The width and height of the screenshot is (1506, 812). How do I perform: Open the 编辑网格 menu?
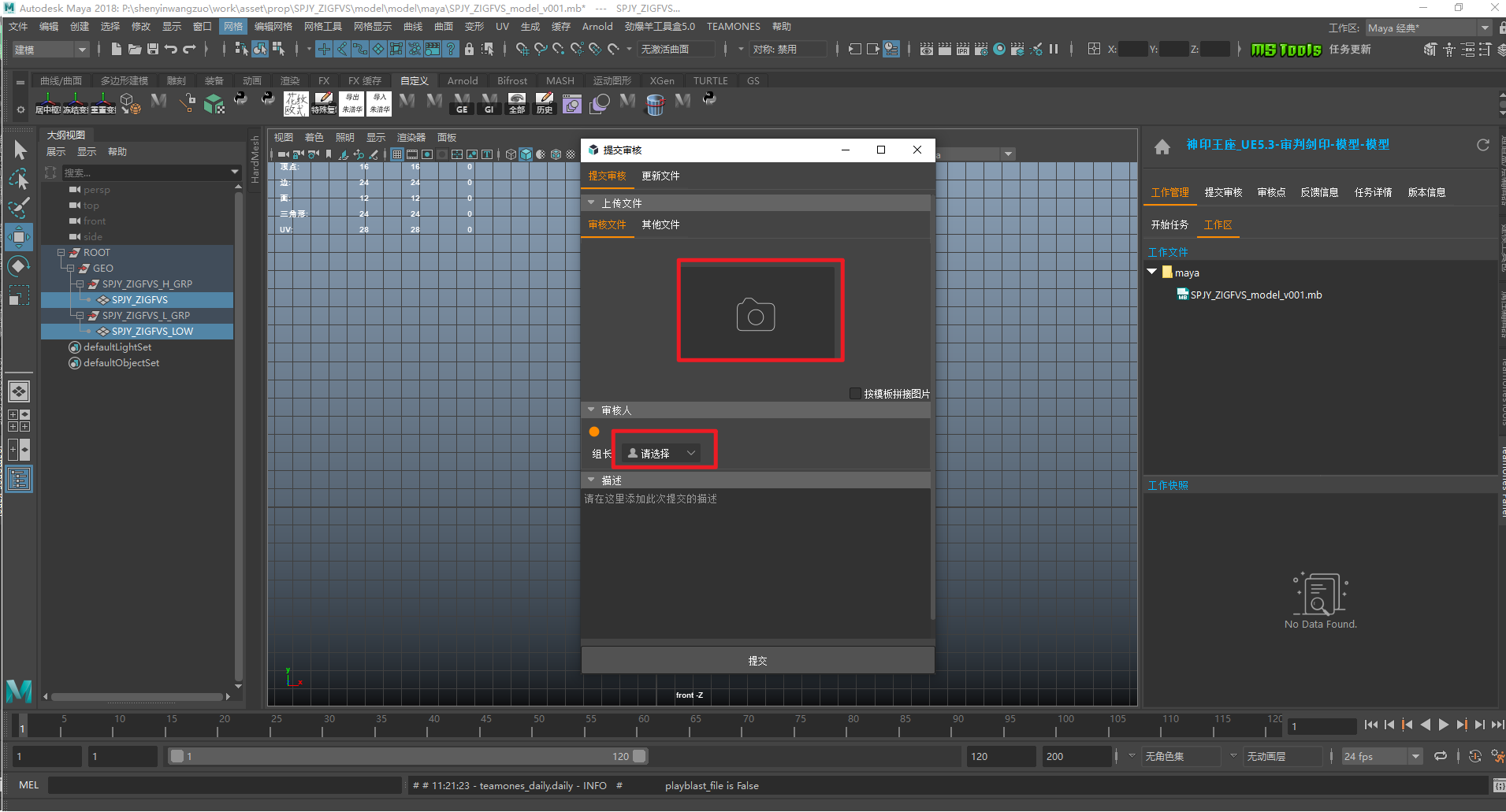tap(273, 26)
